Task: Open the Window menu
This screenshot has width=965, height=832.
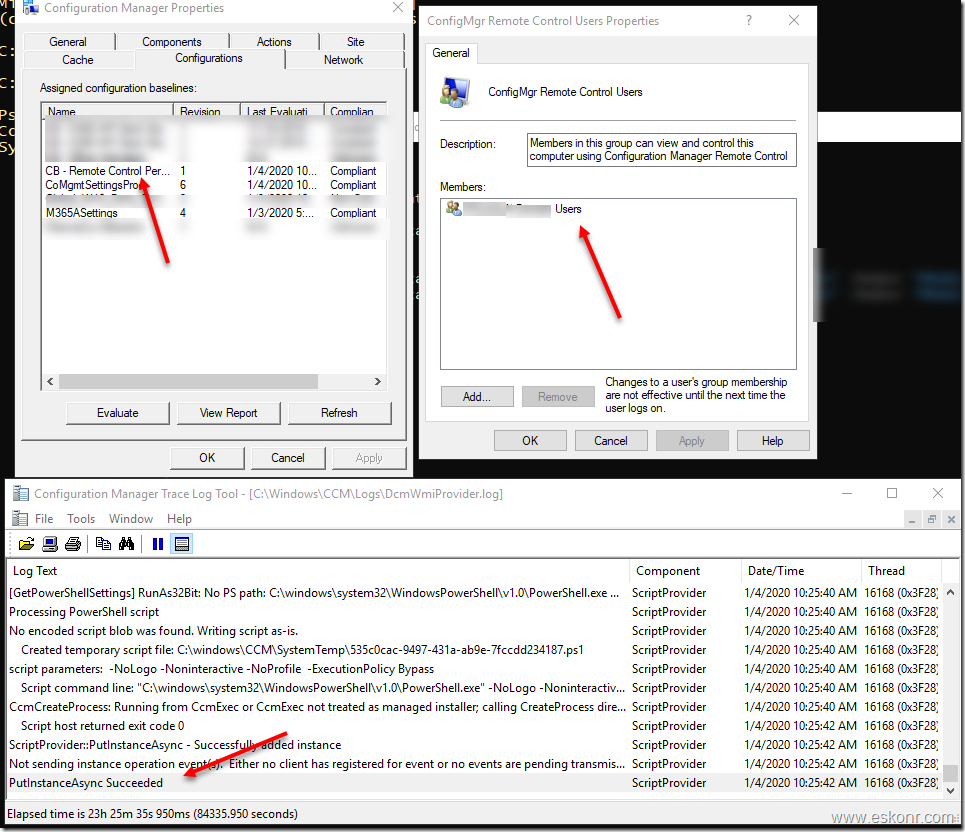Action: point(130,519)
